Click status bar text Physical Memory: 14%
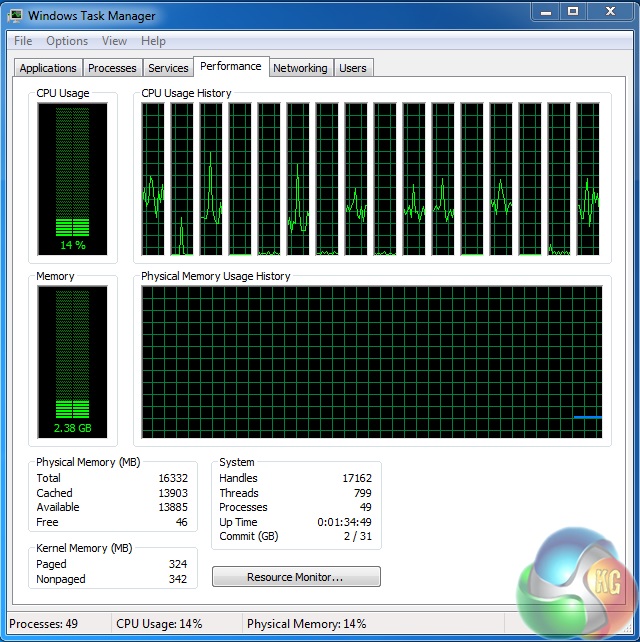Image resolution: width=640 pixels, height=642 pixels. coord(306,624)
